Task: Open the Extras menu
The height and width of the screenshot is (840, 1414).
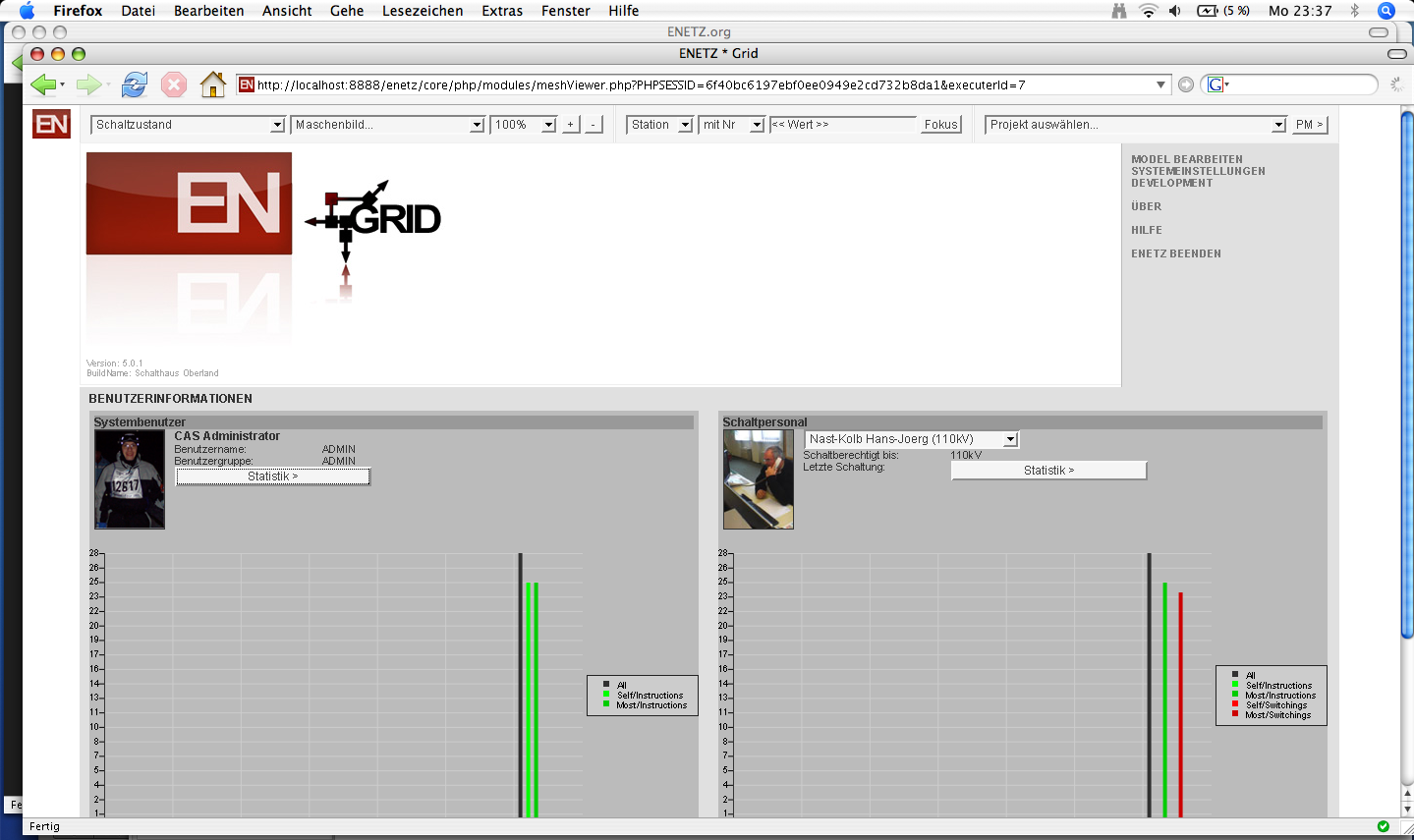Action: pos(502,11)
